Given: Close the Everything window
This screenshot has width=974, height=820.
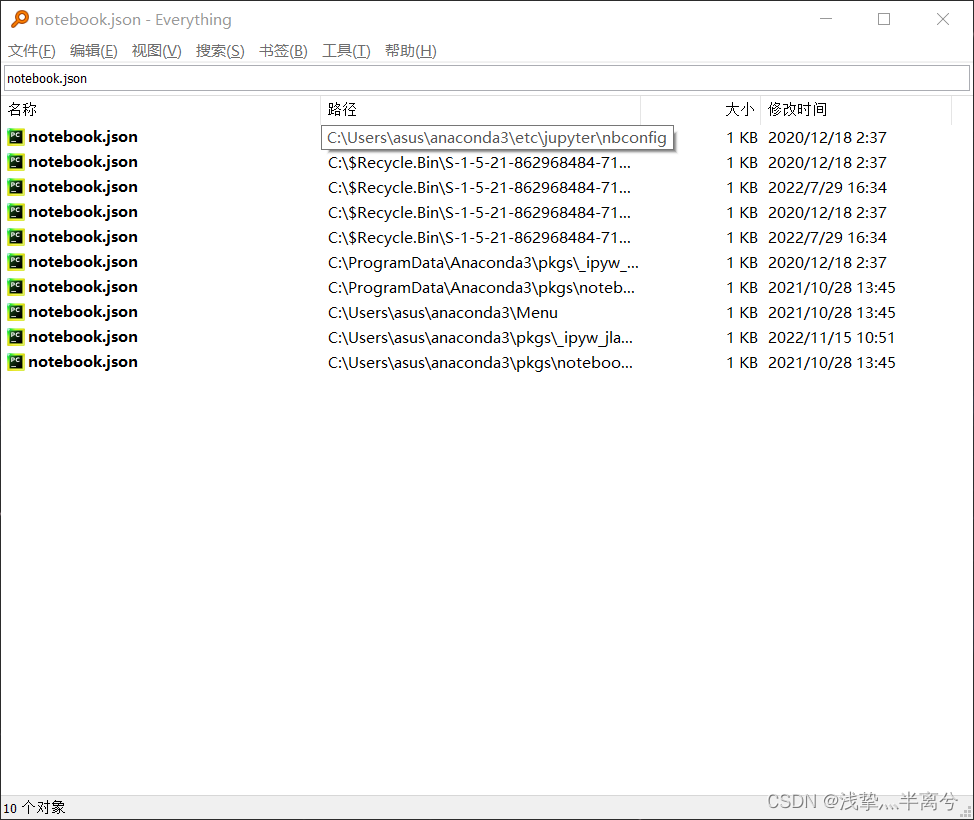Looking at the screenshot, I should (942, 19).
